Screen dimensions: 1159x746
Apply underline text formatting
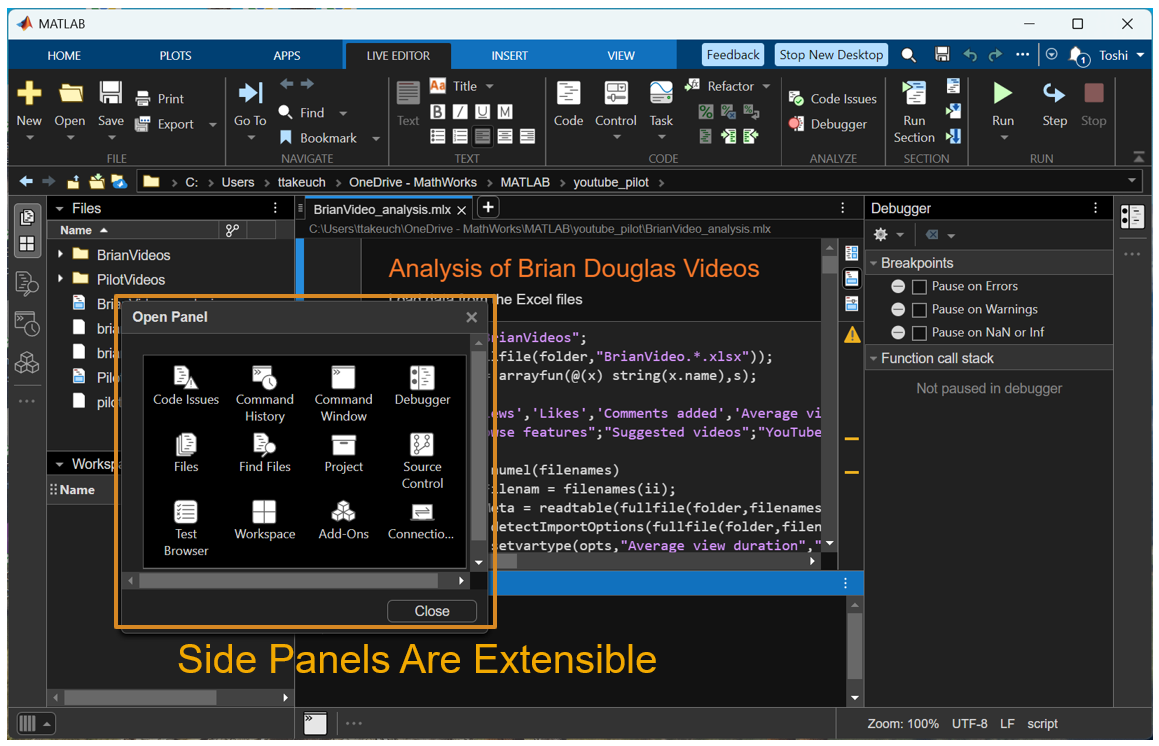coord(482,112)
